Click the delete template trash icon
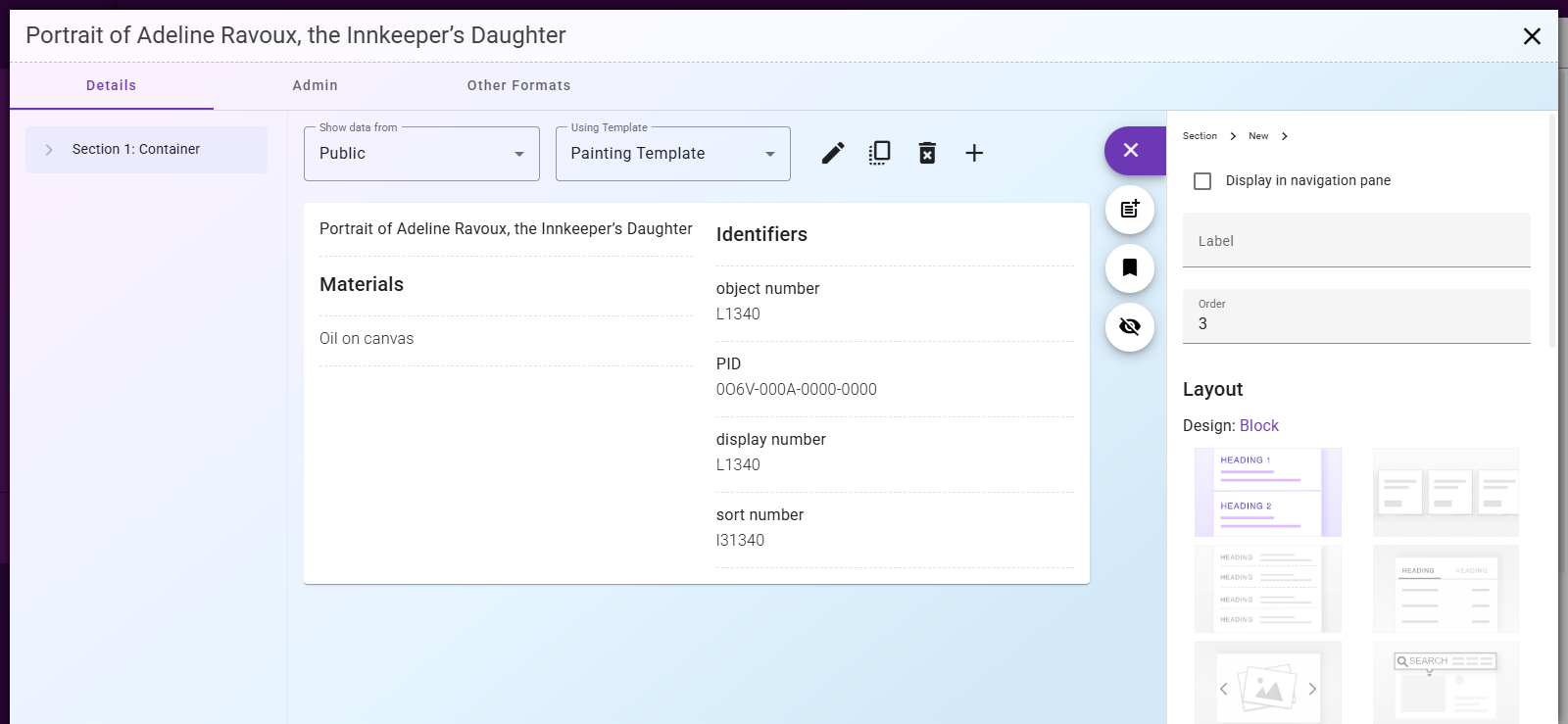This screenshot has height=724, width=1568. point(926,153)
